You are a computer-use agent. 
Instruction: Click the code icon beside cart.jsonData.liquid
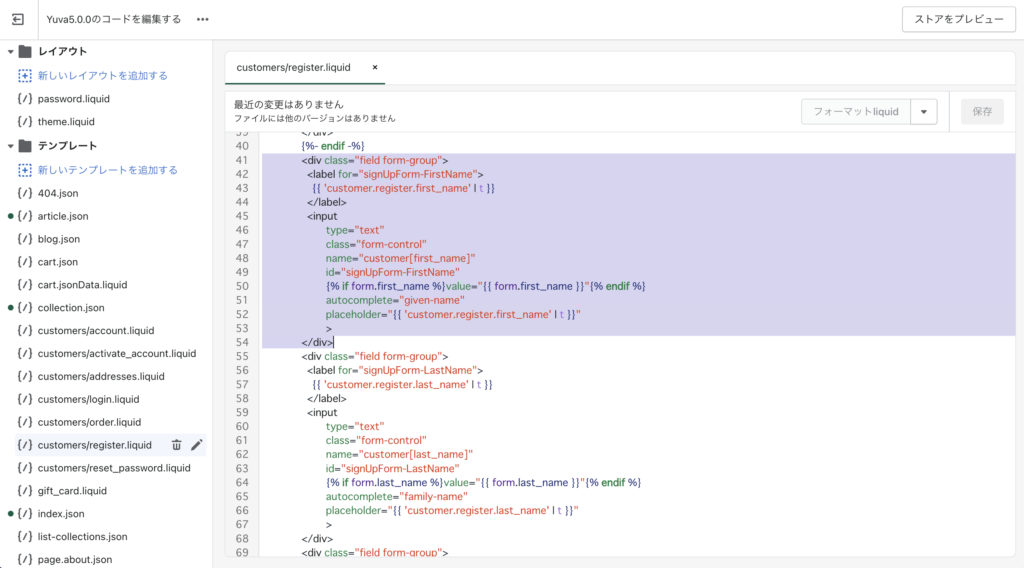coord(25,285)
